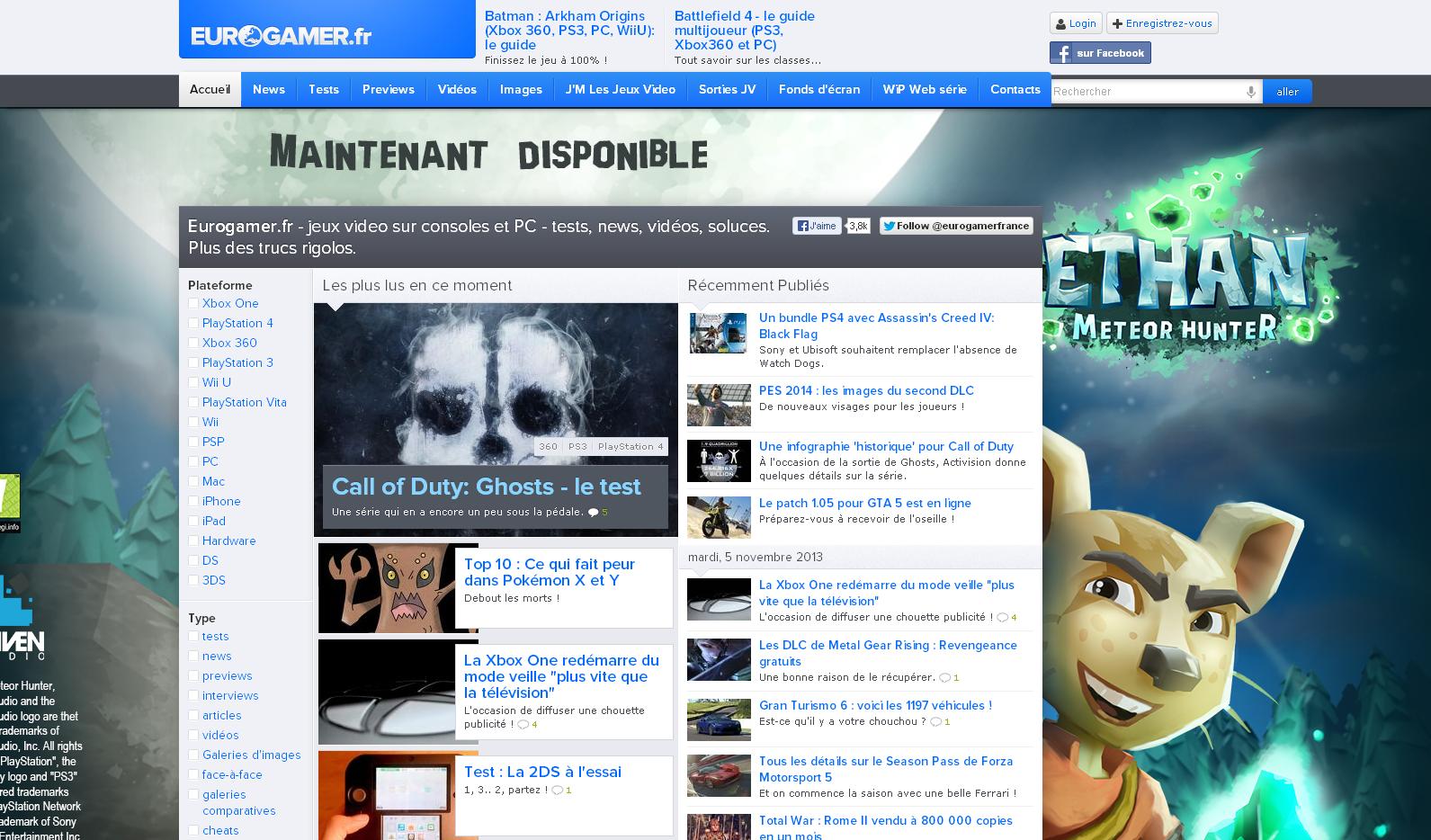Click the 'PlayStation Vita' platform label
Viewport: 1431px width, 840px height.
(245, 402)
